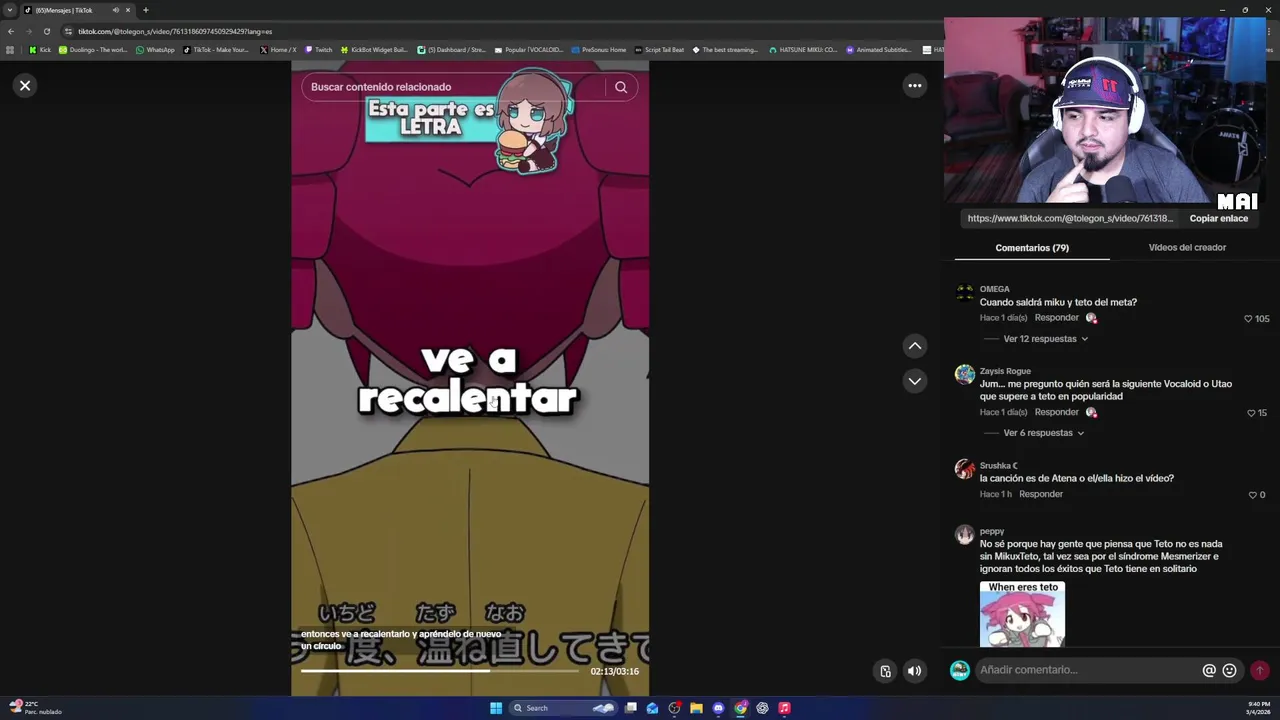Open peppy's profile avatar
1280x720 pixels.
964,535
